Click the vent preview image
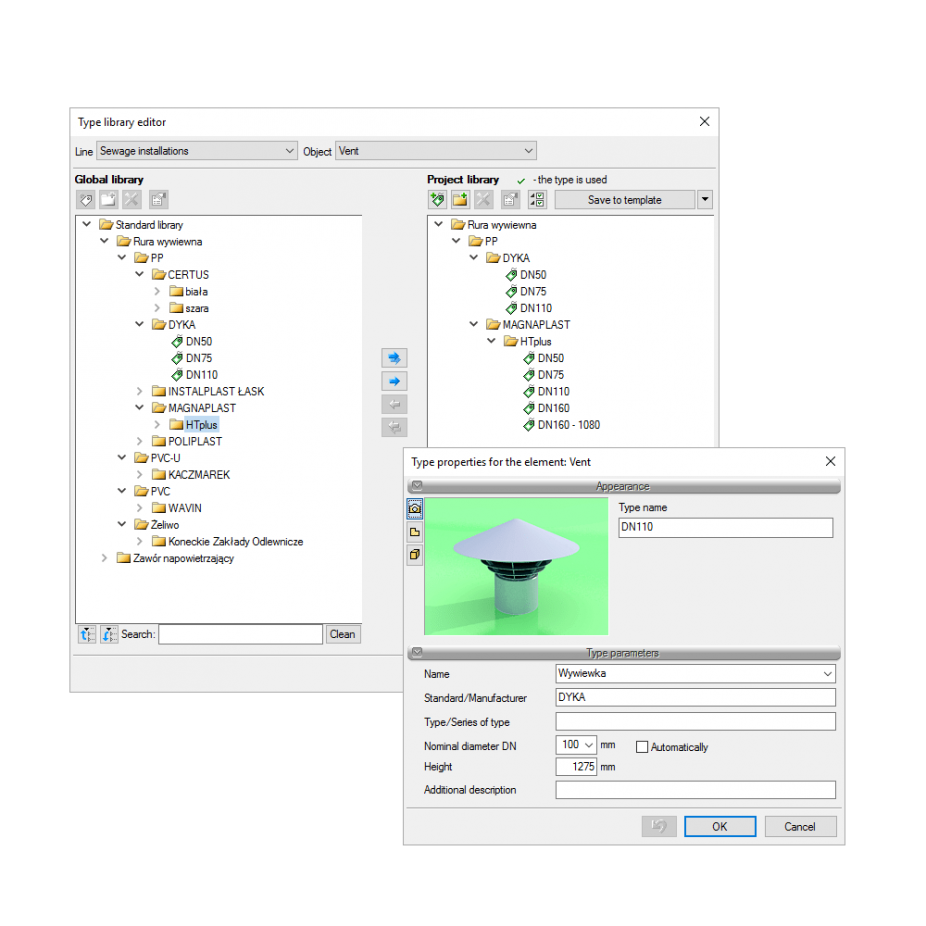The image size is (926, 926). click(x=516, y=566)
